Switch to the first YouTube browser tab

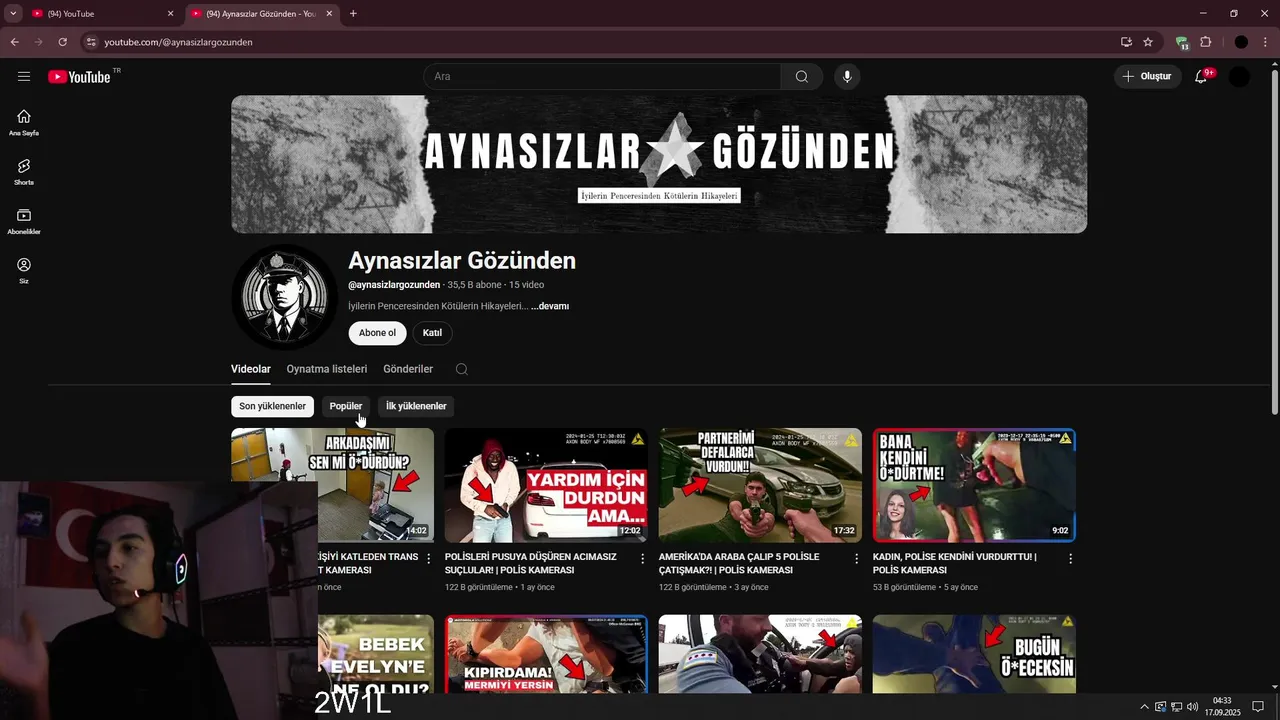click(103, 14)
